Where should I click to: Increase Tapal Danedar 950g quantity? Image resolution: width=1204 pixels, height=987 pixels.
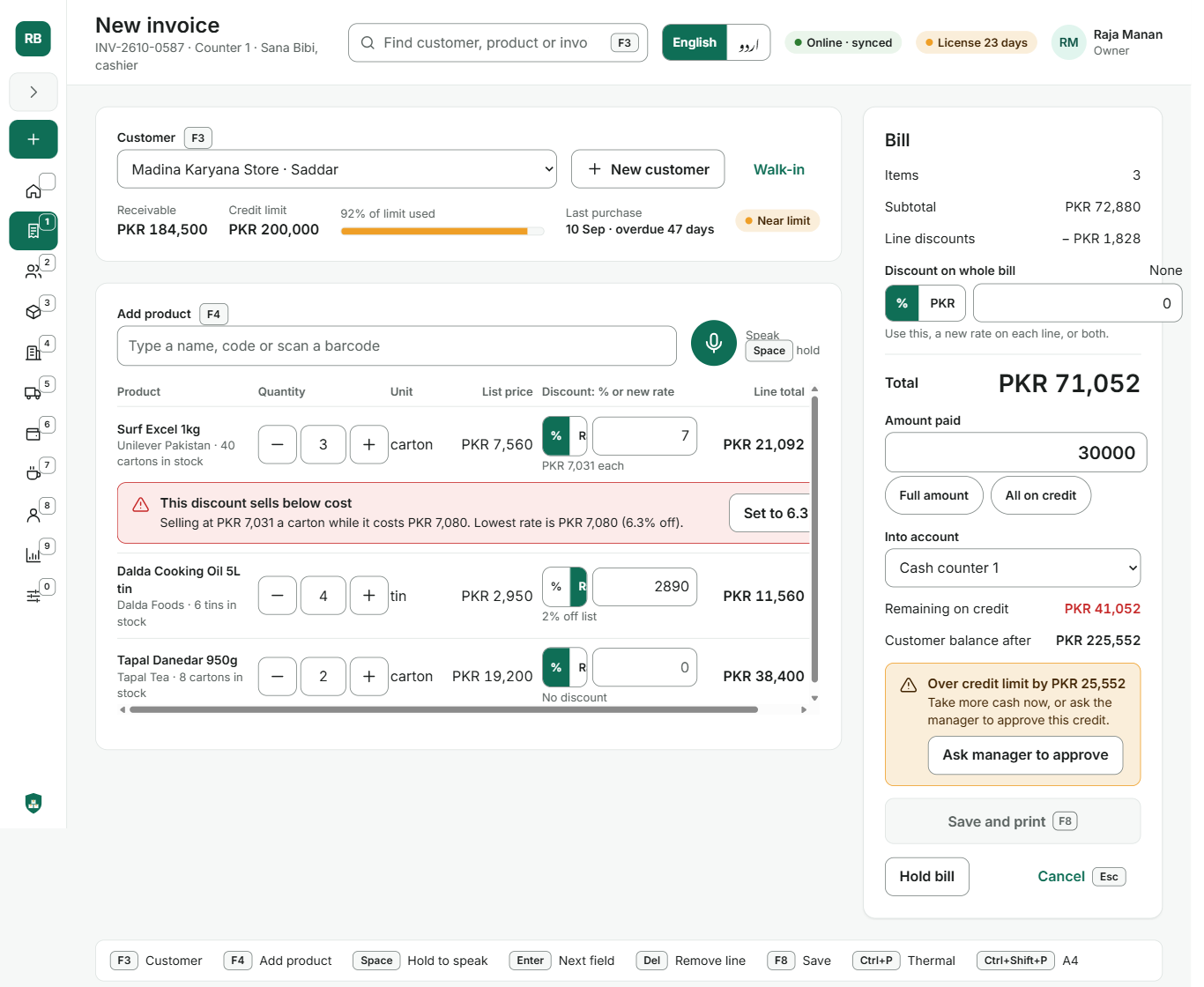pyautogui.click(x=369, y=677)
